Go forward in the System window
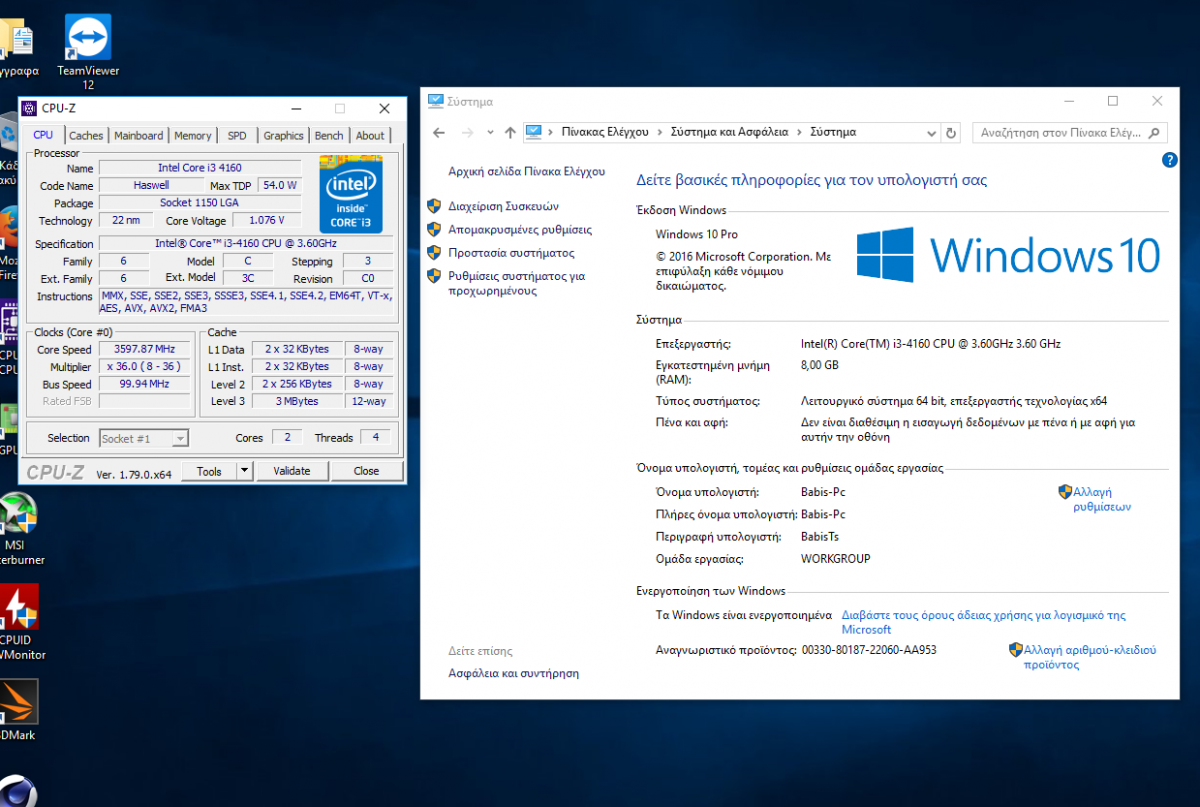The image size is (1200, 807). 467,132
